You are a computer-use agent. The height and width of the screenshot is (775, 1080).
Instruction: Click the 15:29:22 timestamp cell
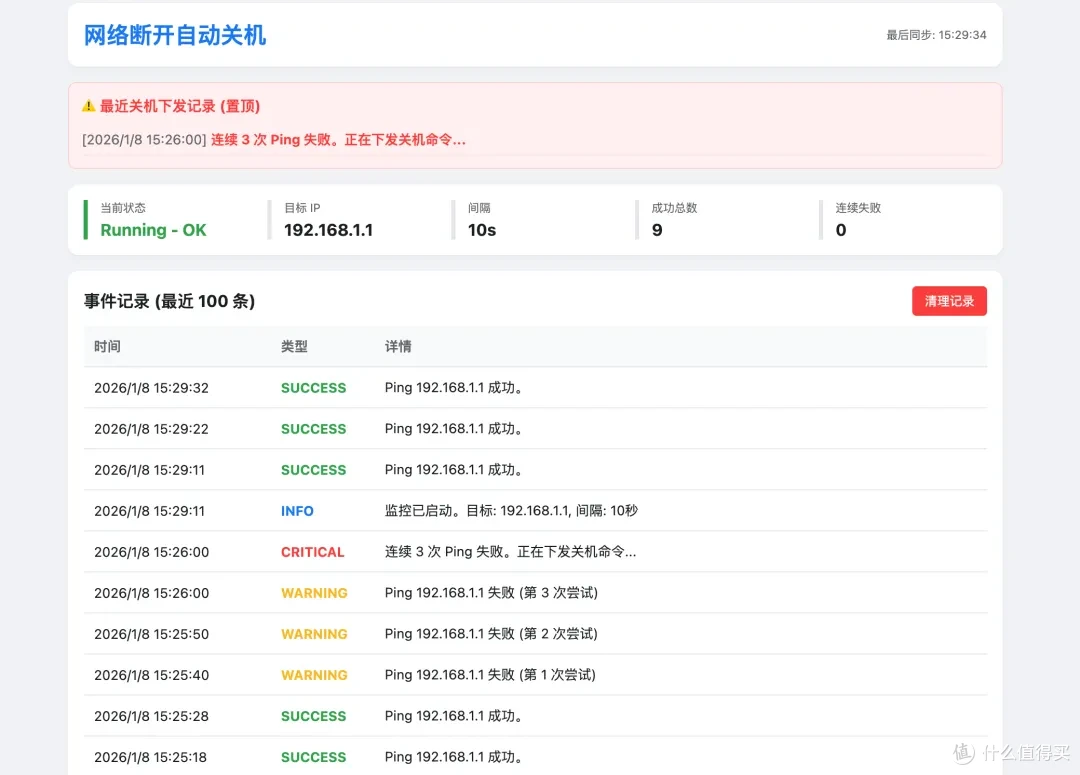coord(152,429)
